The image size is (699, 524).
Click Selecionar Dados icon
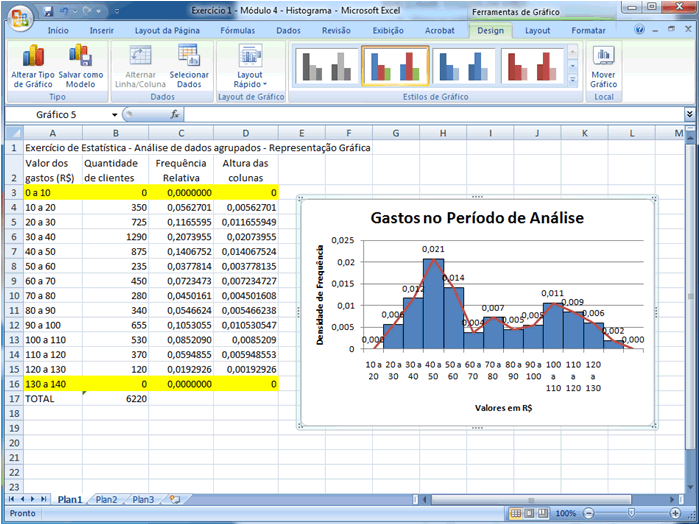(189, 56)
